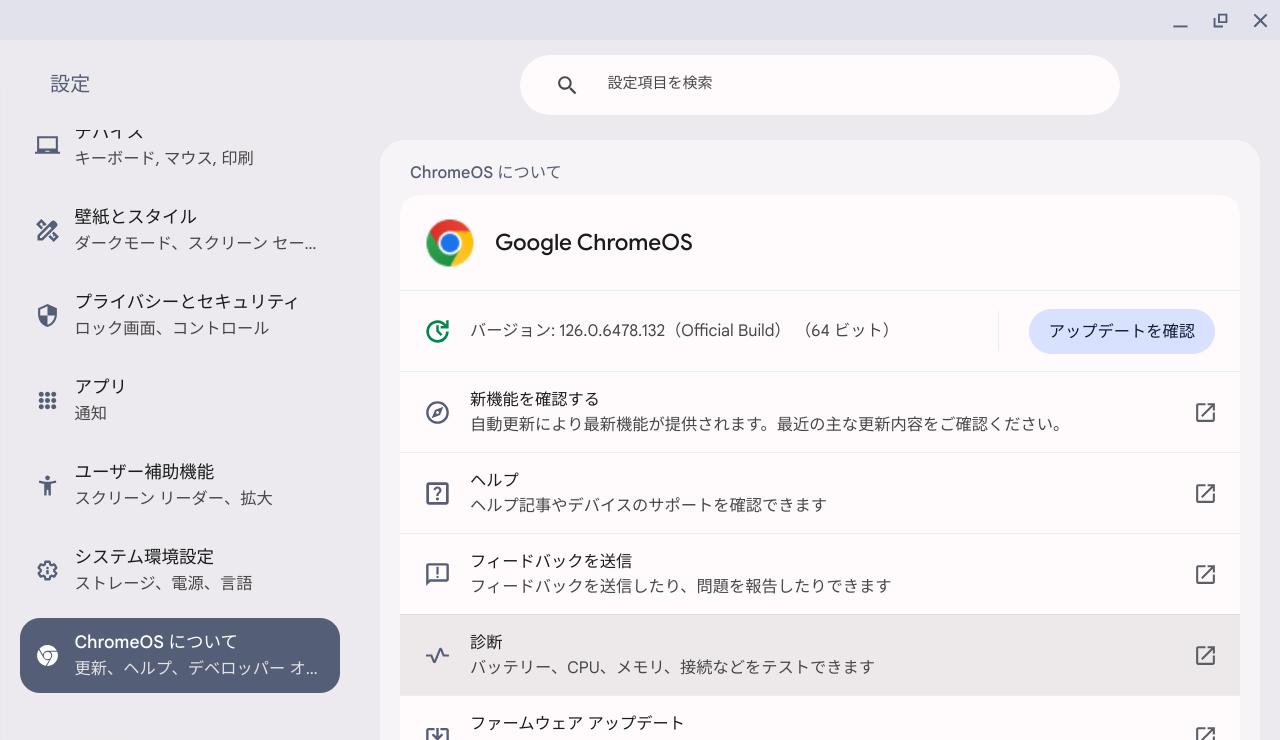The width and height of the screenshot is (1280, 740).
Task: Click the compass icon beside 新機能を確認する
Action: pyautogui.click(x=437, y=411)
